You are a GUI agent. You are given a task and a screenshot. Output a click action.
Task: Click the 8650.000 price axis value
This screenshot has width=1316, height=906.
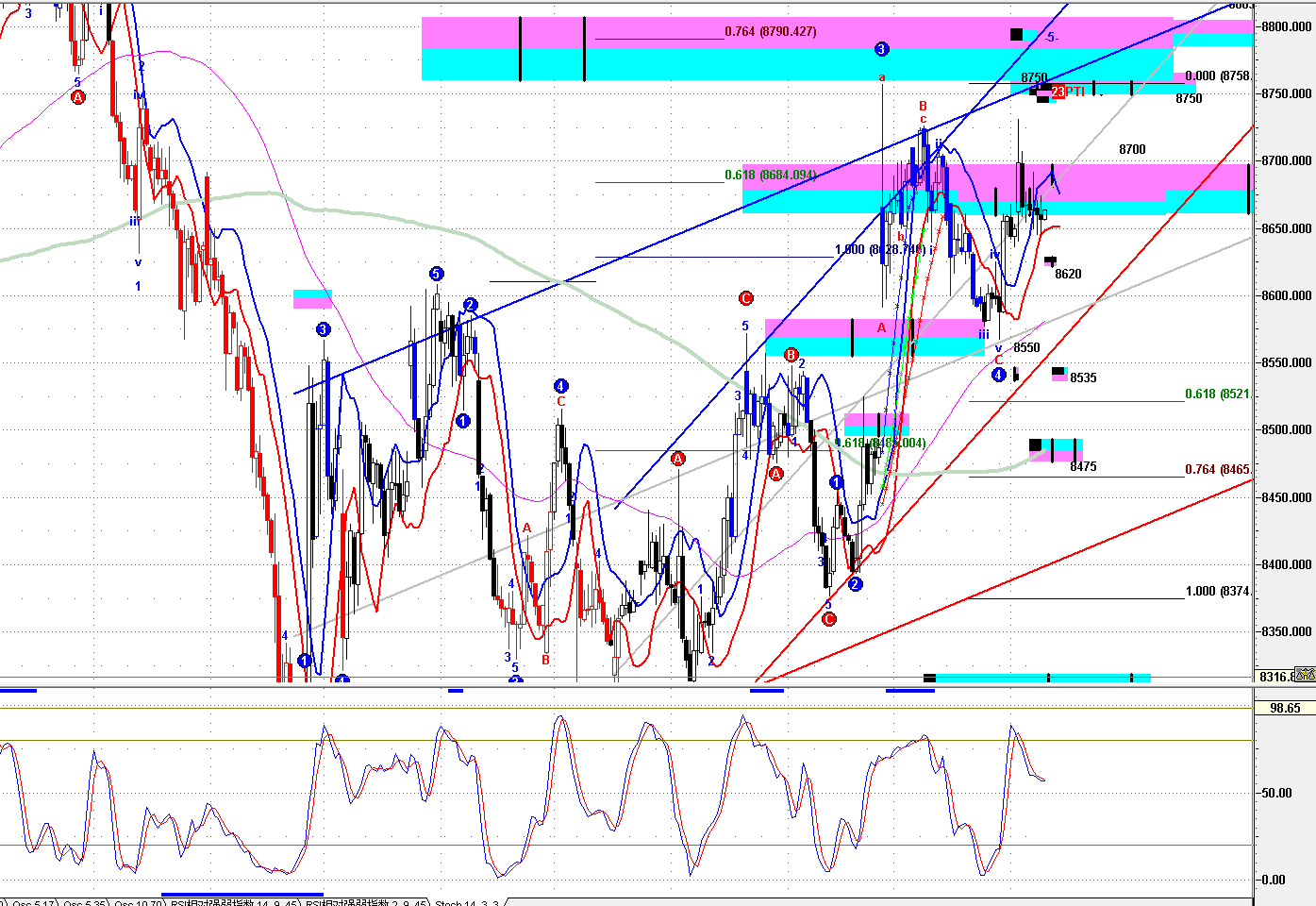click(1287, 228)
